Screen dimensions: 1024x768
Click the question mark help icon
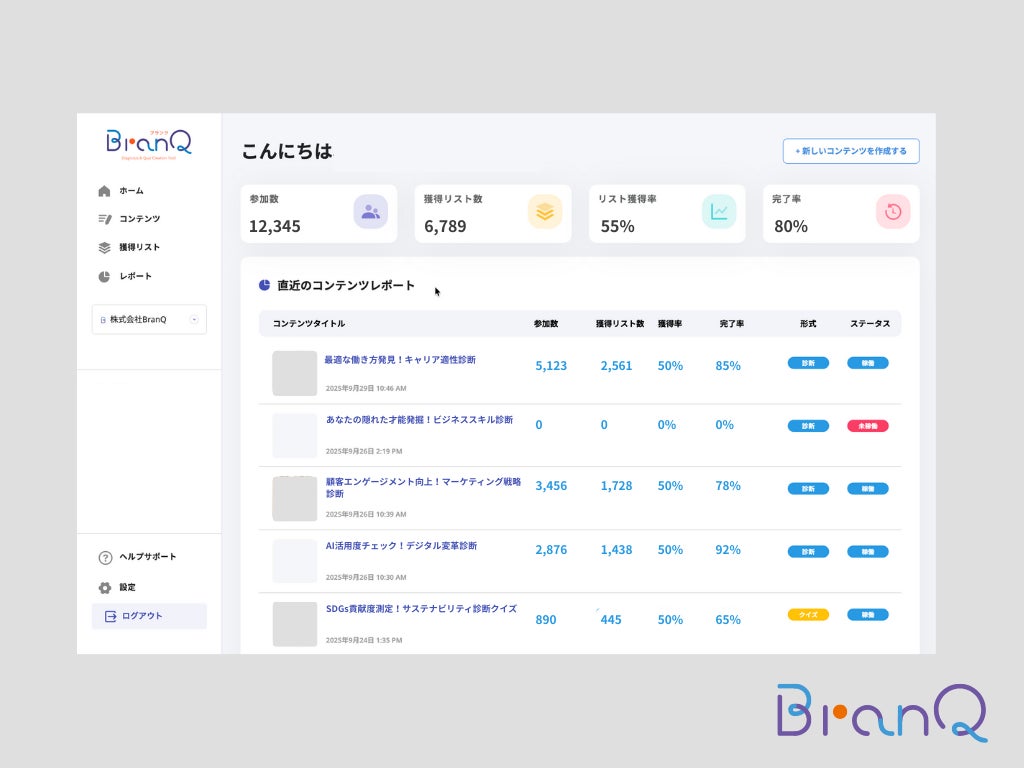tap(105, 557)
